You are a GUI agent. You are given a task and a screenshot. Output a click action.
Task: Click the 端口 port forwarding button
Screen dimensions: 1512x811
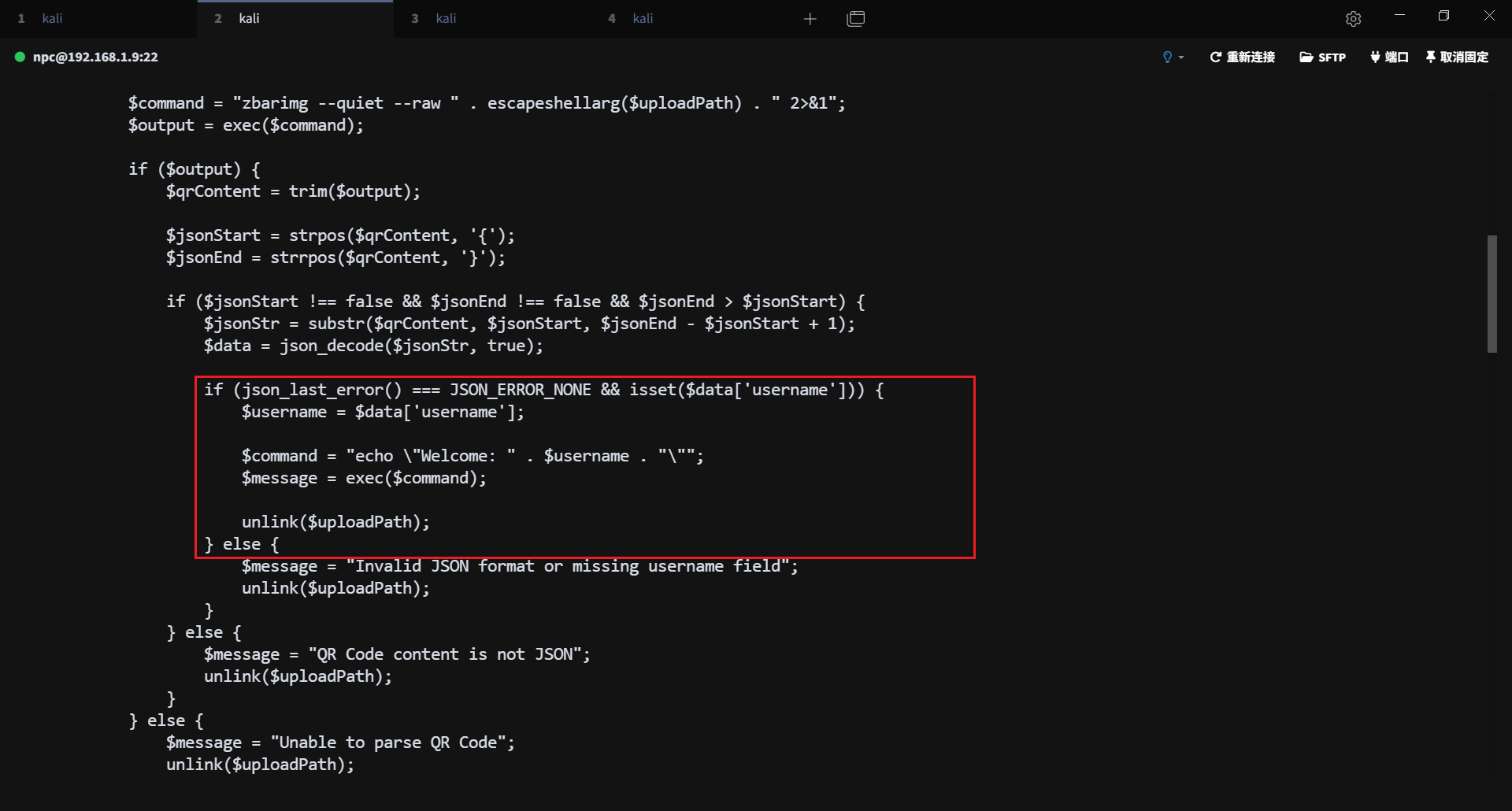tap(1389, 57)
